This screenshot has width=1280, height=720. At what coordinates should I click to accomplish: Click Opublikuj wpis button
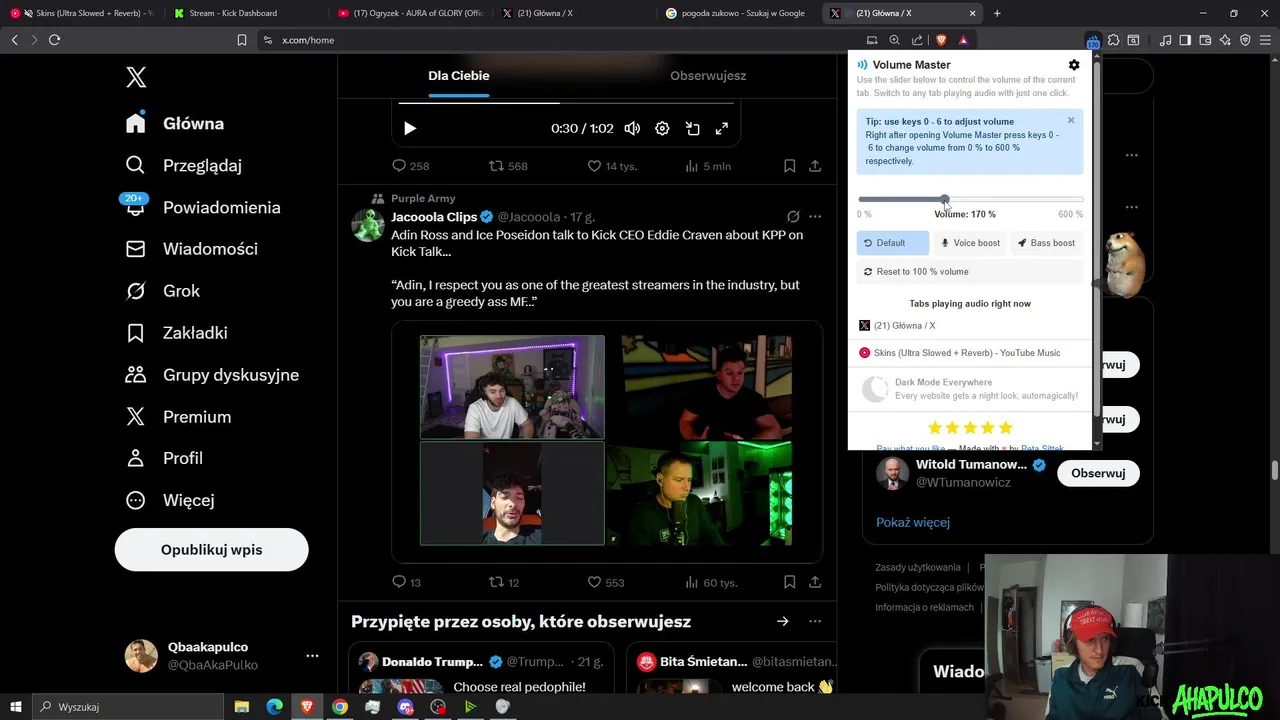[211, 550]
